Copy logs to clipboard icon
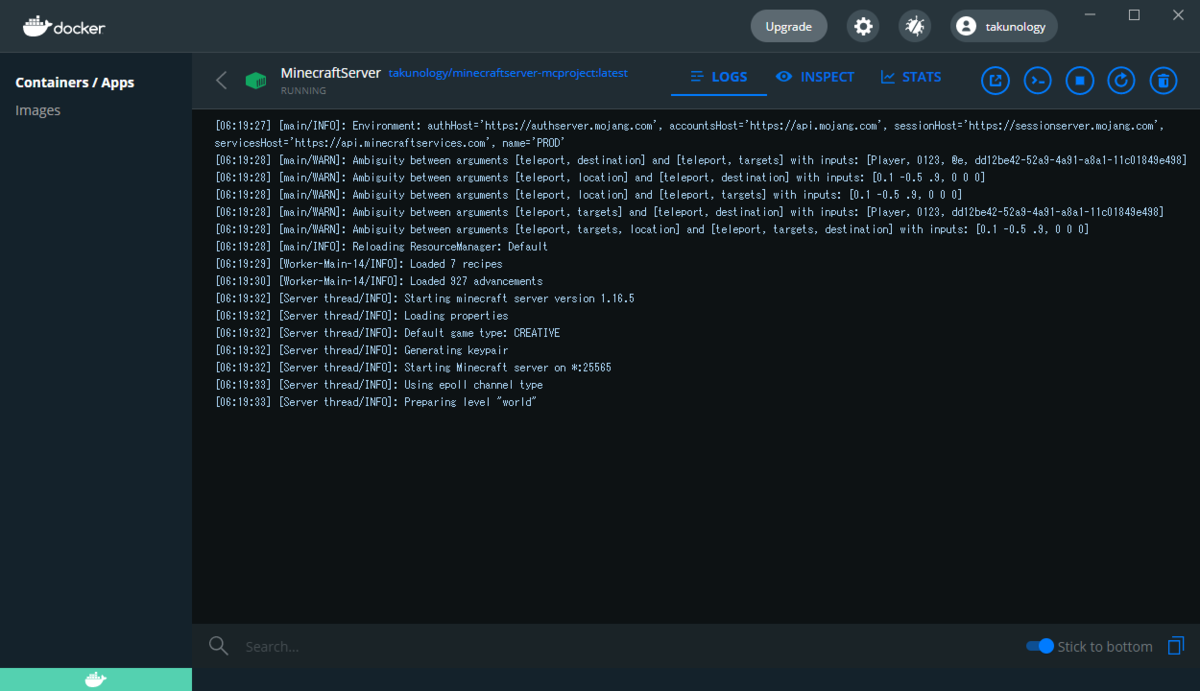Viewport: 1200px width, 691px height. (1176, 646)
